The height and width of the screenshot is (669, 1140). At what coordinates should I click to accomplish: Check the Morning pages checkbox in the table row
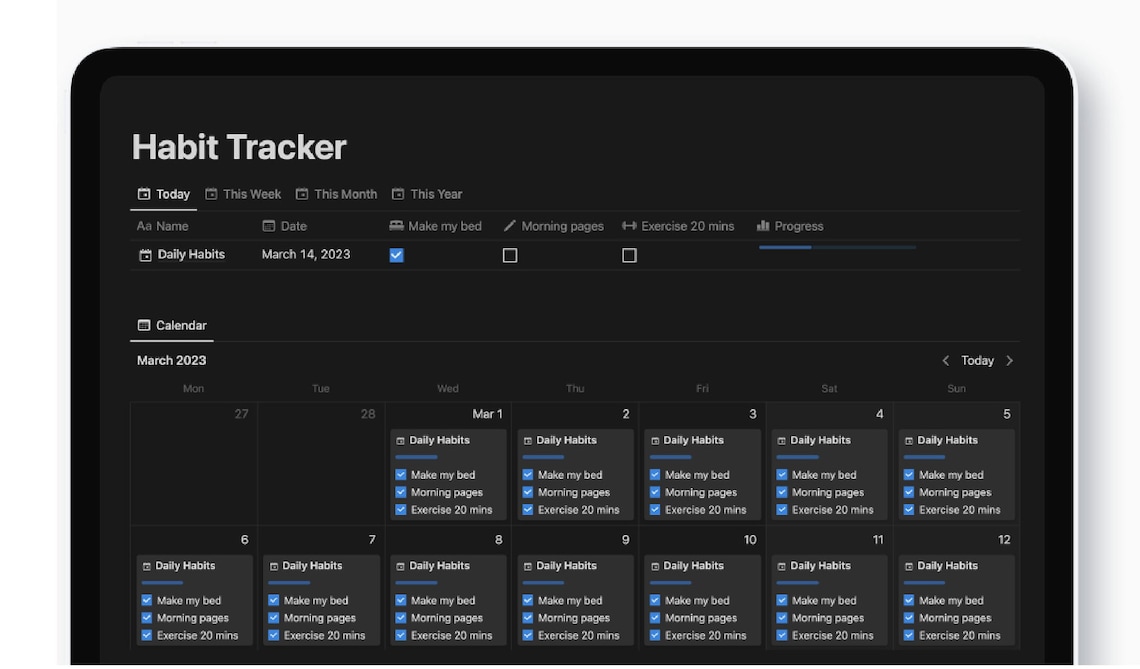pyautogui.click(x=510, y=255)
